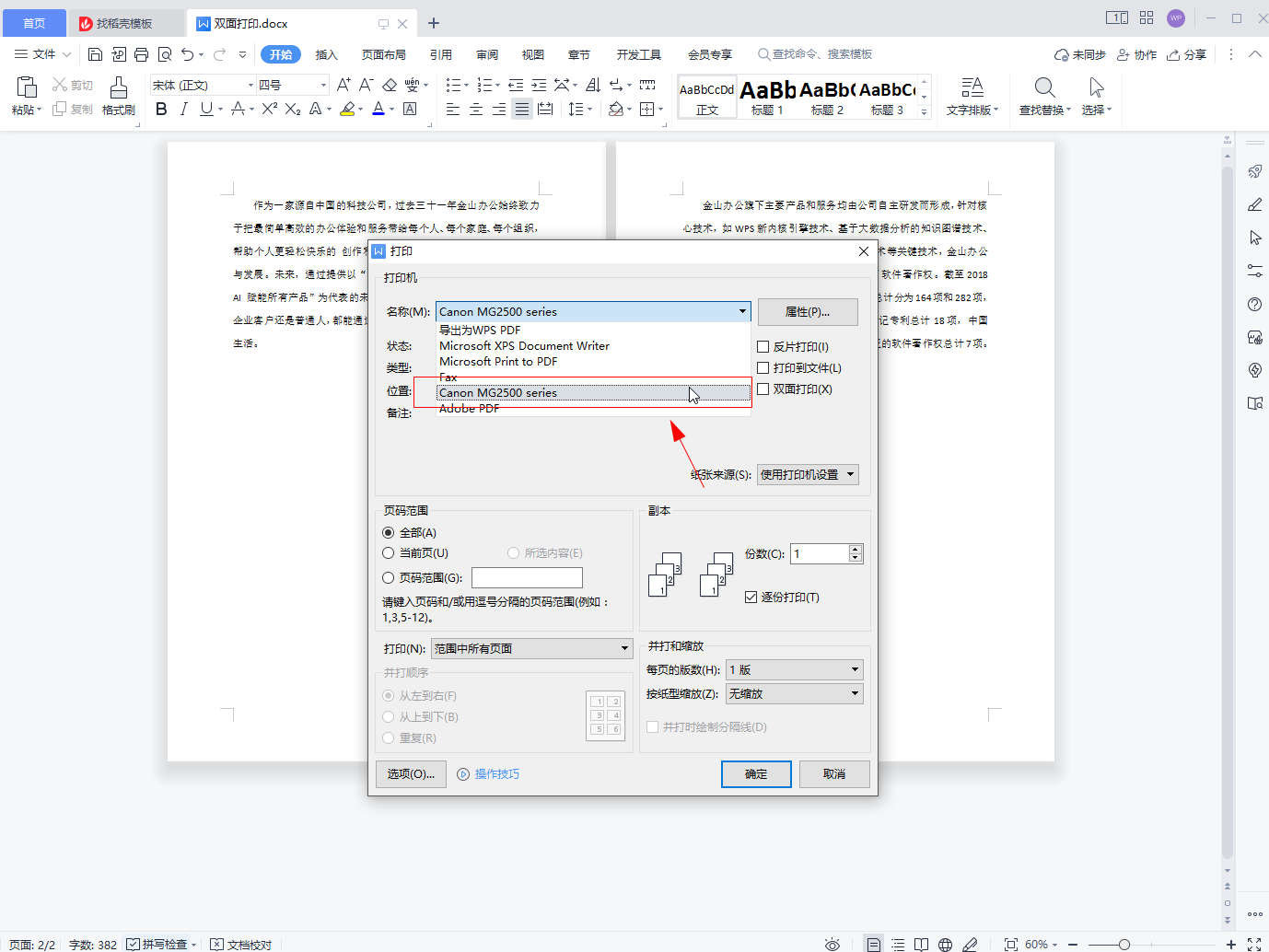Collapse the printer name (名称) dropdown

pyautogui.click(x=742, y=311)
